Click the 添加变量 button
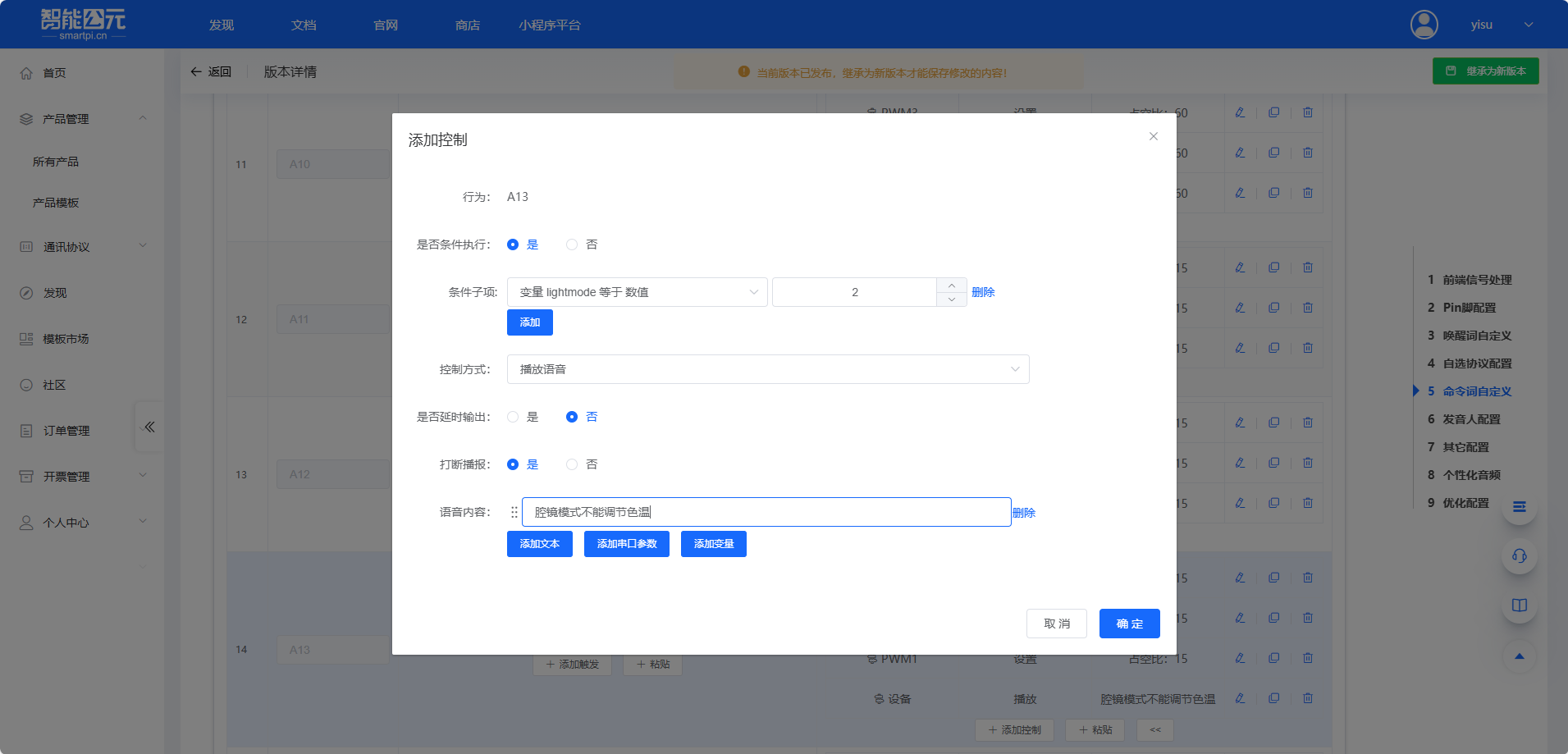Image resolution: width=1568 pixels, height=754 pixels. (x=713, y=544)
